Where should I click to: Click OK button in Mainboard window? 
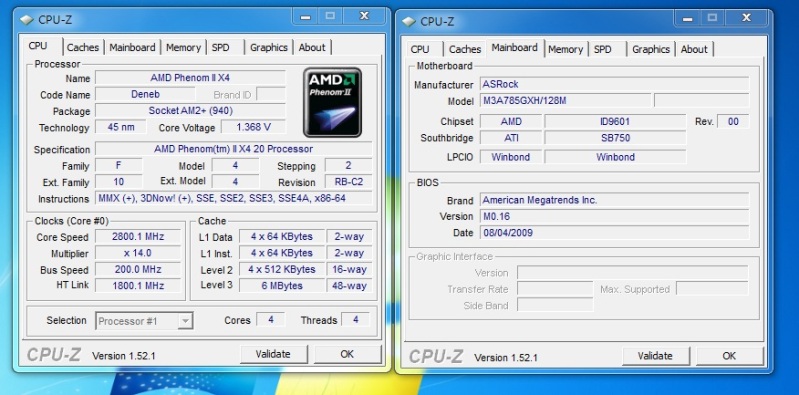[729, 356]
